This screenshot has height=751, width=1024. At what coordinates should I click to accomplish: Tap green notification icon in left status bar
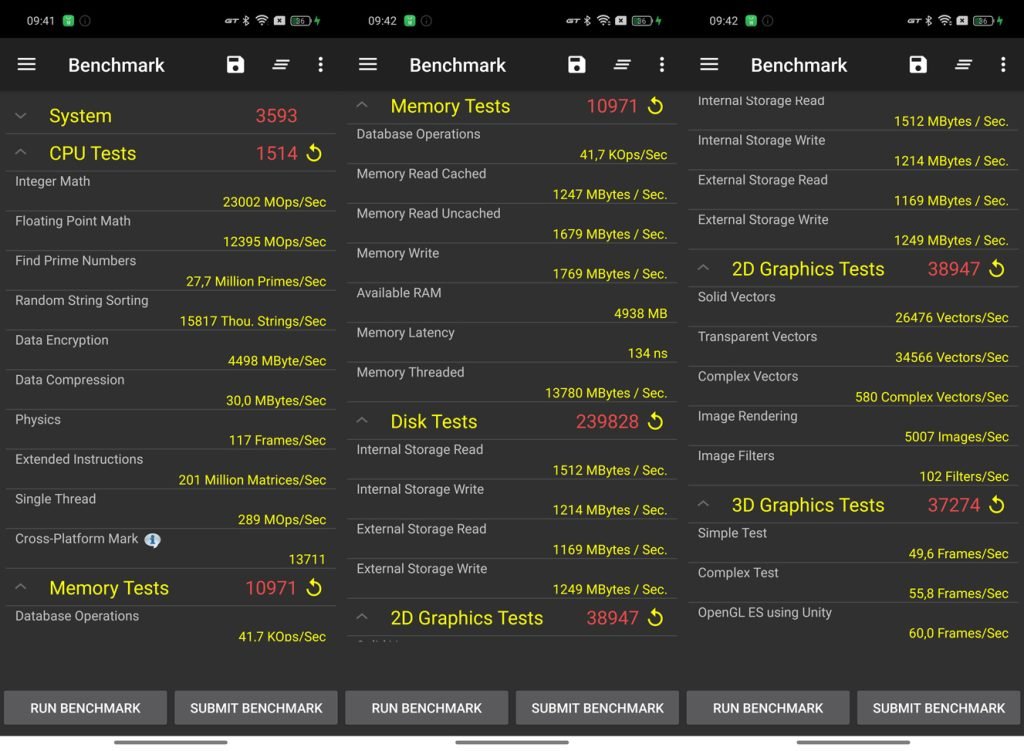click(x=68, y=20)
